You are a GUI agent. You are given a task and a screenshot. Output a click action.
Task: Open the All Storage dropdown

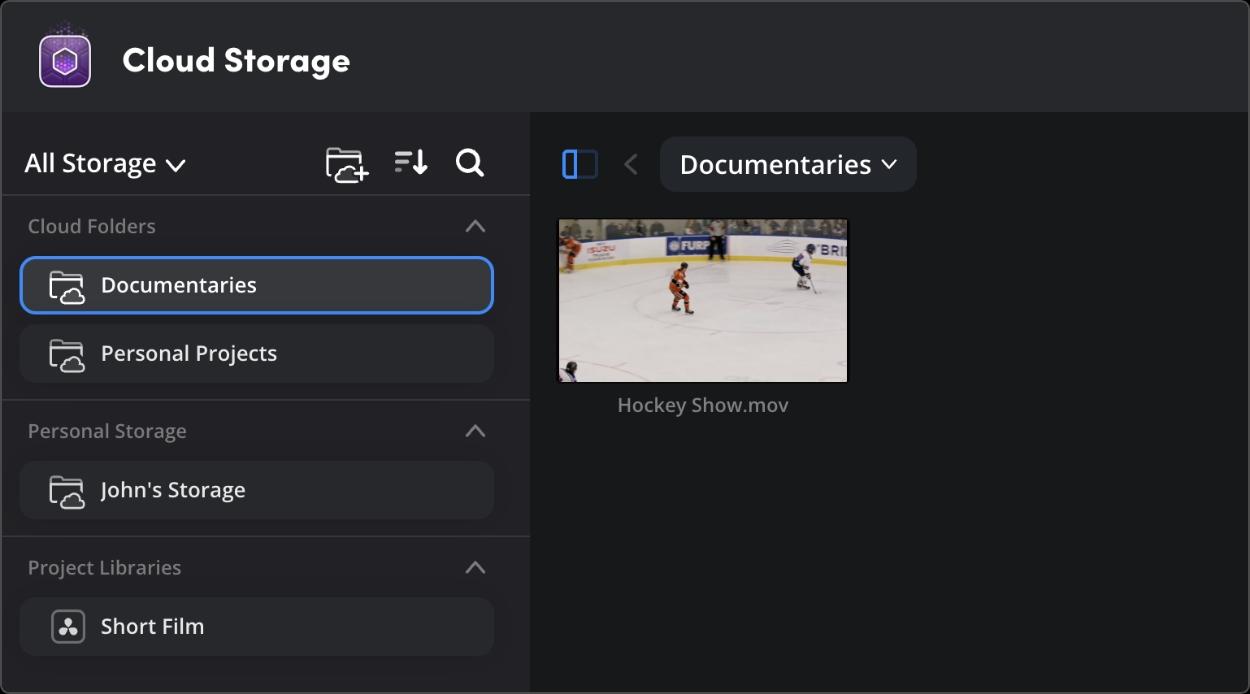pyautogui.click(x=105, y=164)
